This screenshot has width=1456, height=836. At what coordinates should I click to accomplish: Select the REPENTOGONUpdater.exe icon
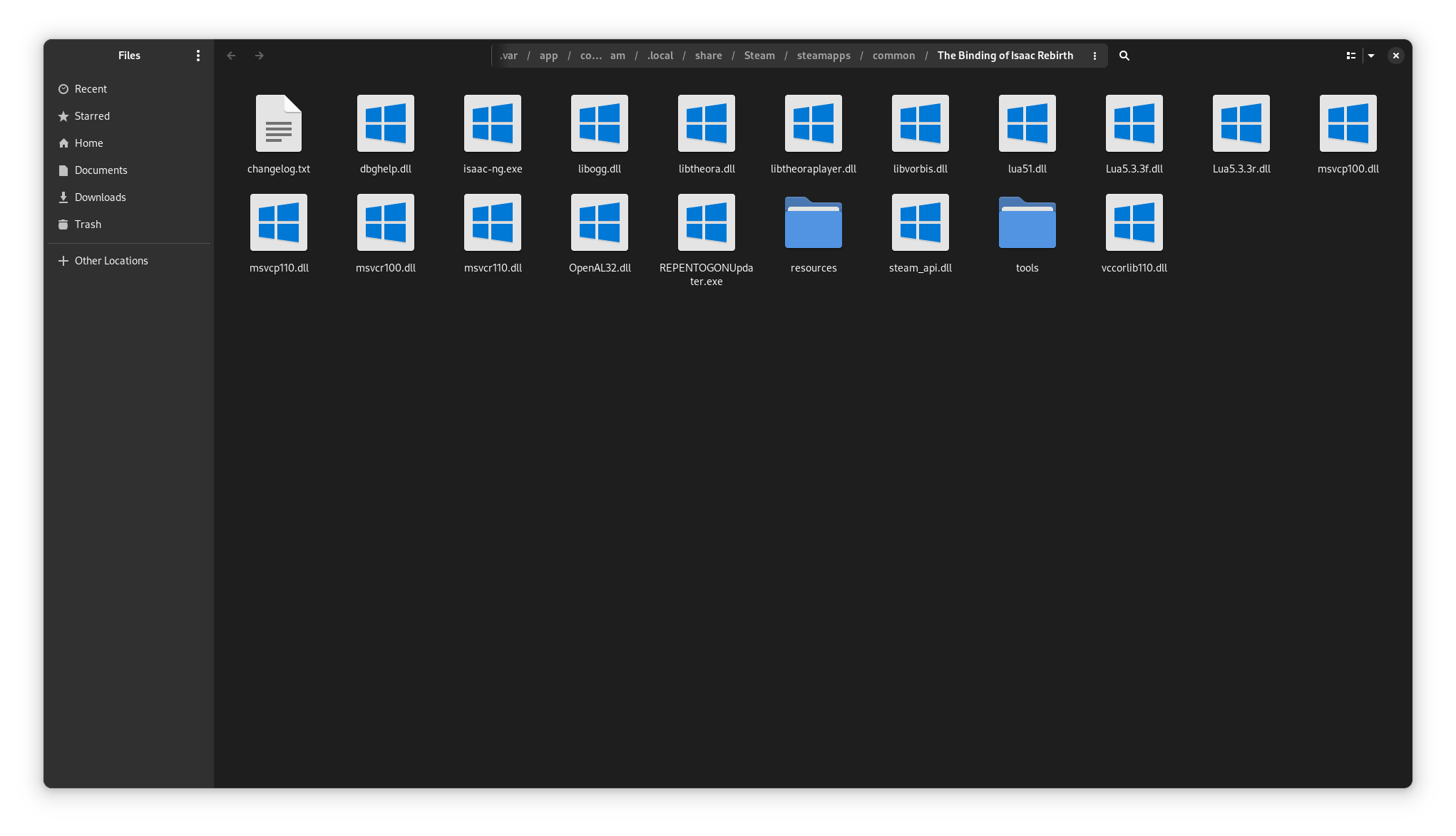pyautogui.click(x=707, y=222)
